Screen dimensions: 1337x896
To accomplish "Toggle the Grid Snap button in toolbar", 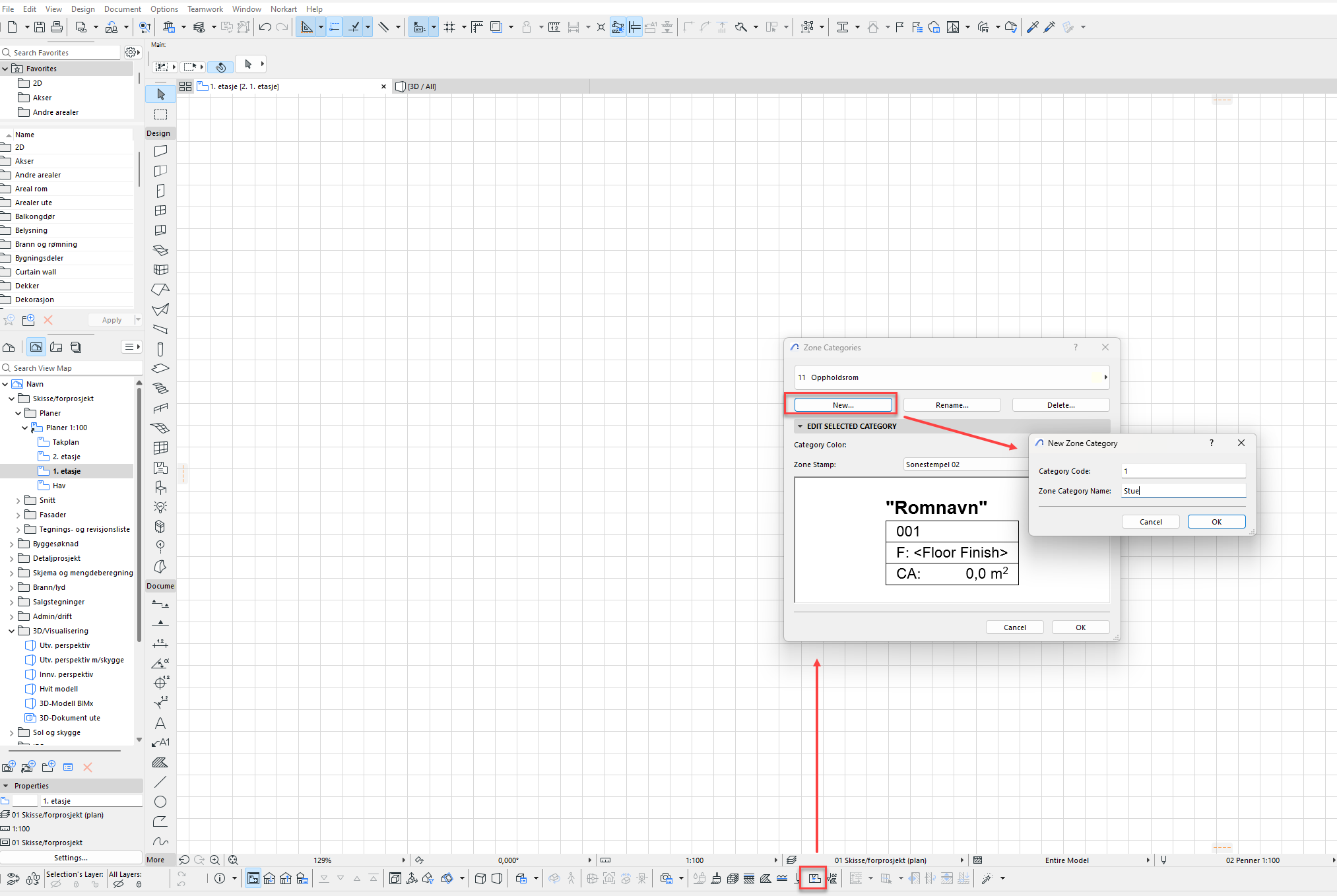I will tap(449, 27).
